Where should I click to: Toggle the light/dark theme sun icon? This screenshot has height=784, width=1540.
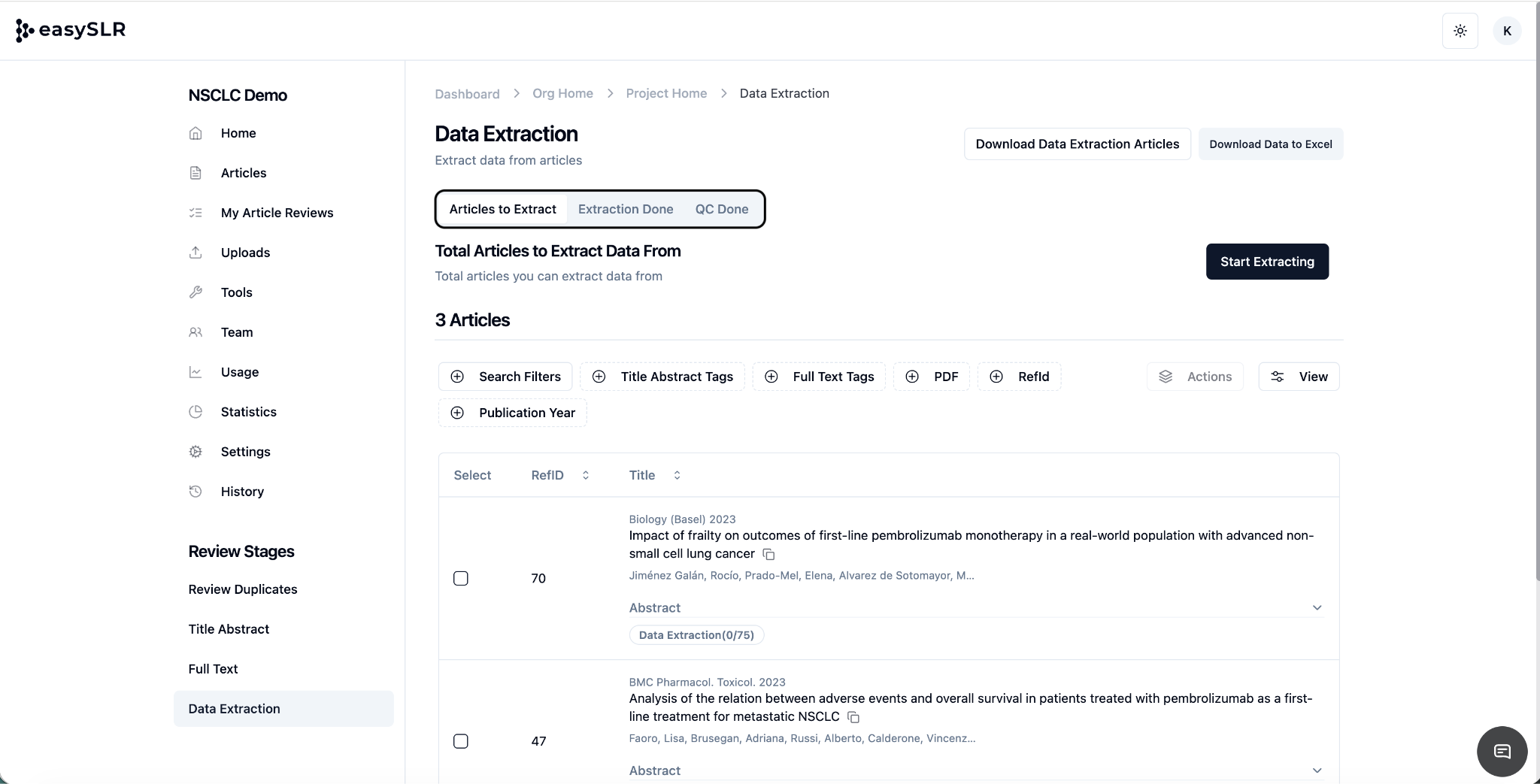coord(1460,31)
